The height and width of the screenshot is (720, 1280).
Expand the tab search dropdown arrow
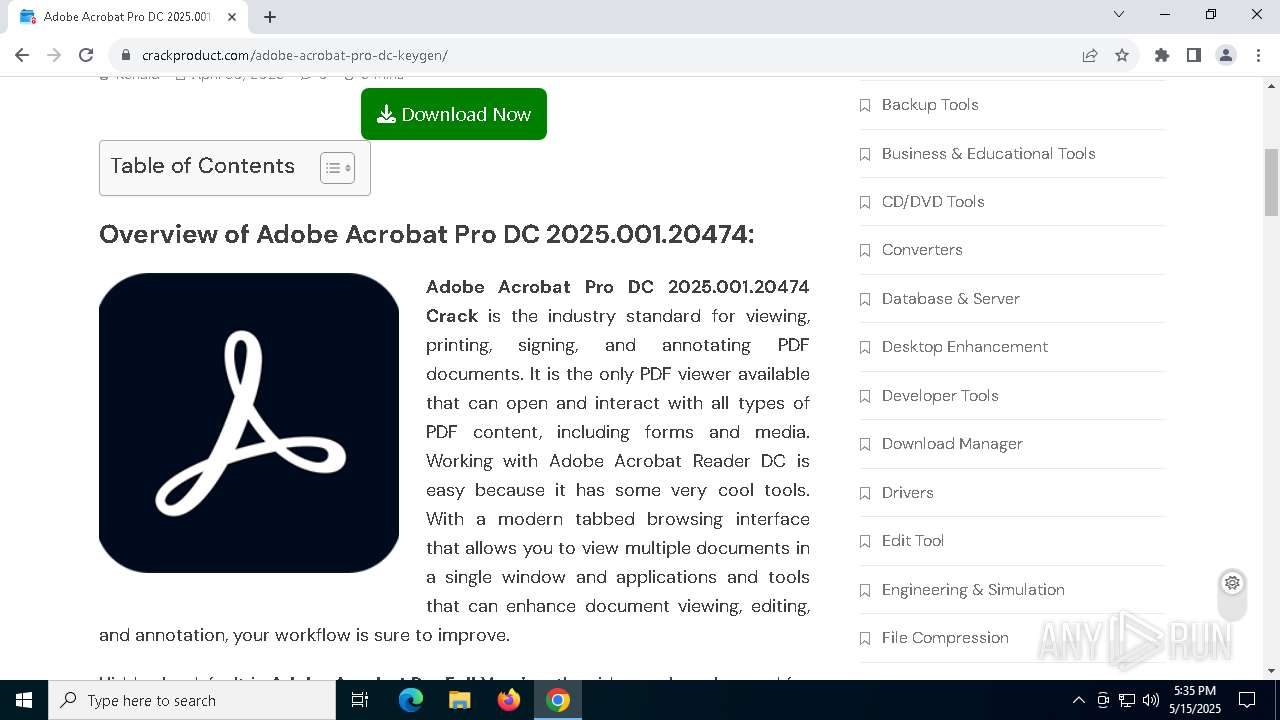pos(1119,14)
